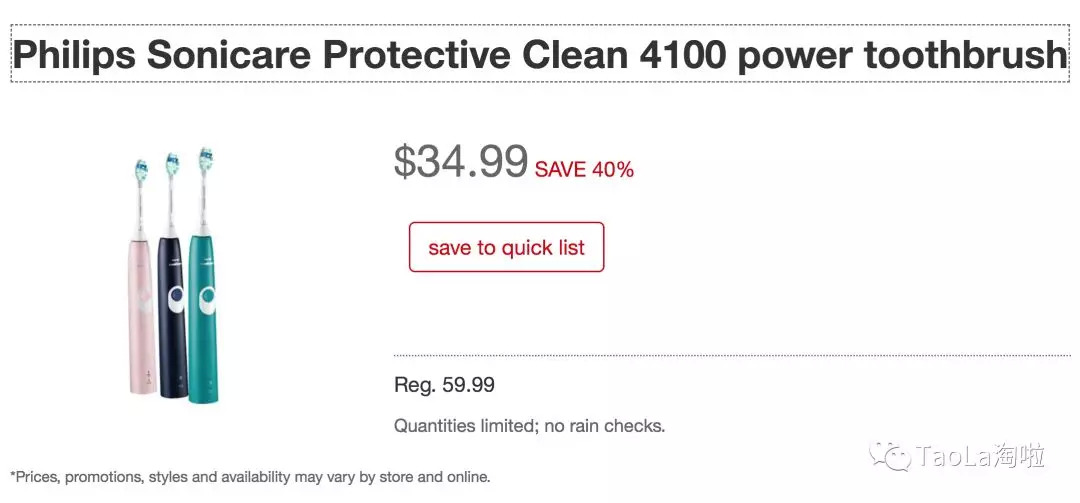Click the "save to quick list" button
Viewport: 1080px width, 503px height.
pos(506,247)
